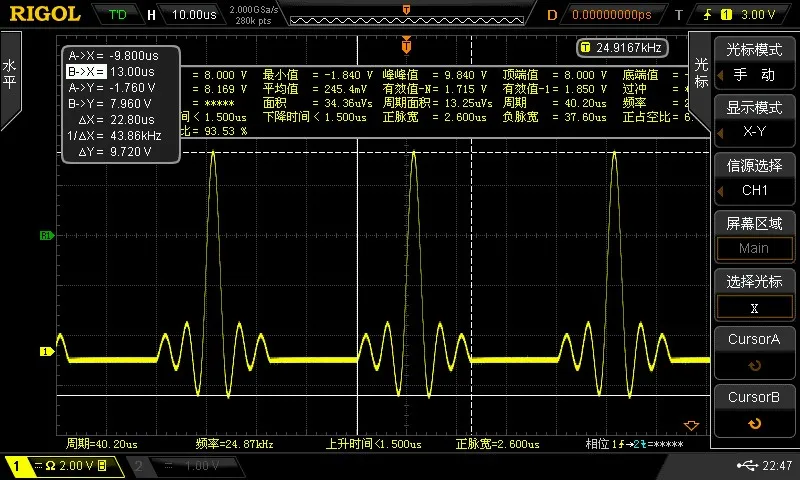This screenshot has width=800, height=480.
Task: Click the channel 1 bandwidth limit B icon
Action: coord(101,466)
